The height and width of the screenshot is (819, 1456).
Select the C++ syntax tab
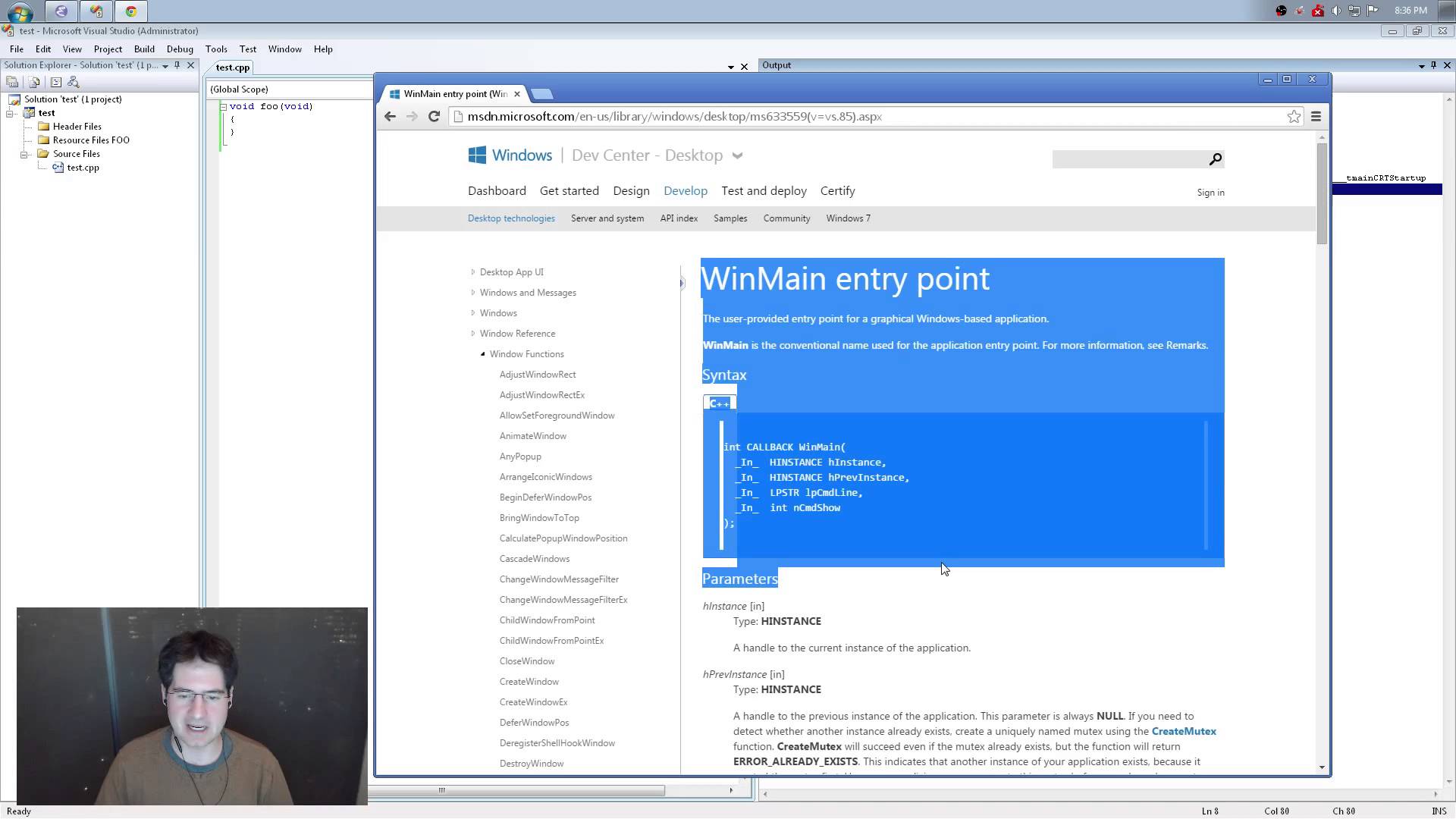(719, 403)
